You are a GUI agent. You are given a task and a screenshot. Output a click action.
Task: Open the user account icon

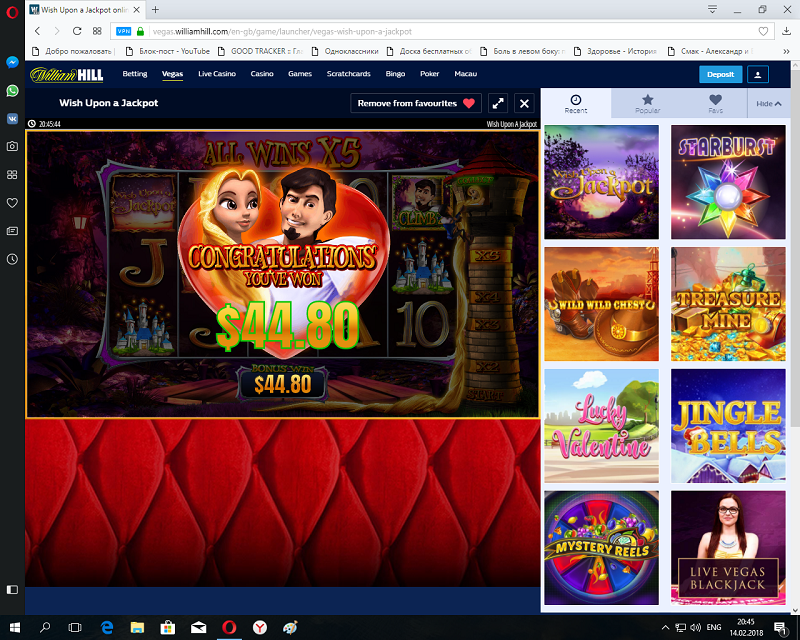[x=758, y=75]
